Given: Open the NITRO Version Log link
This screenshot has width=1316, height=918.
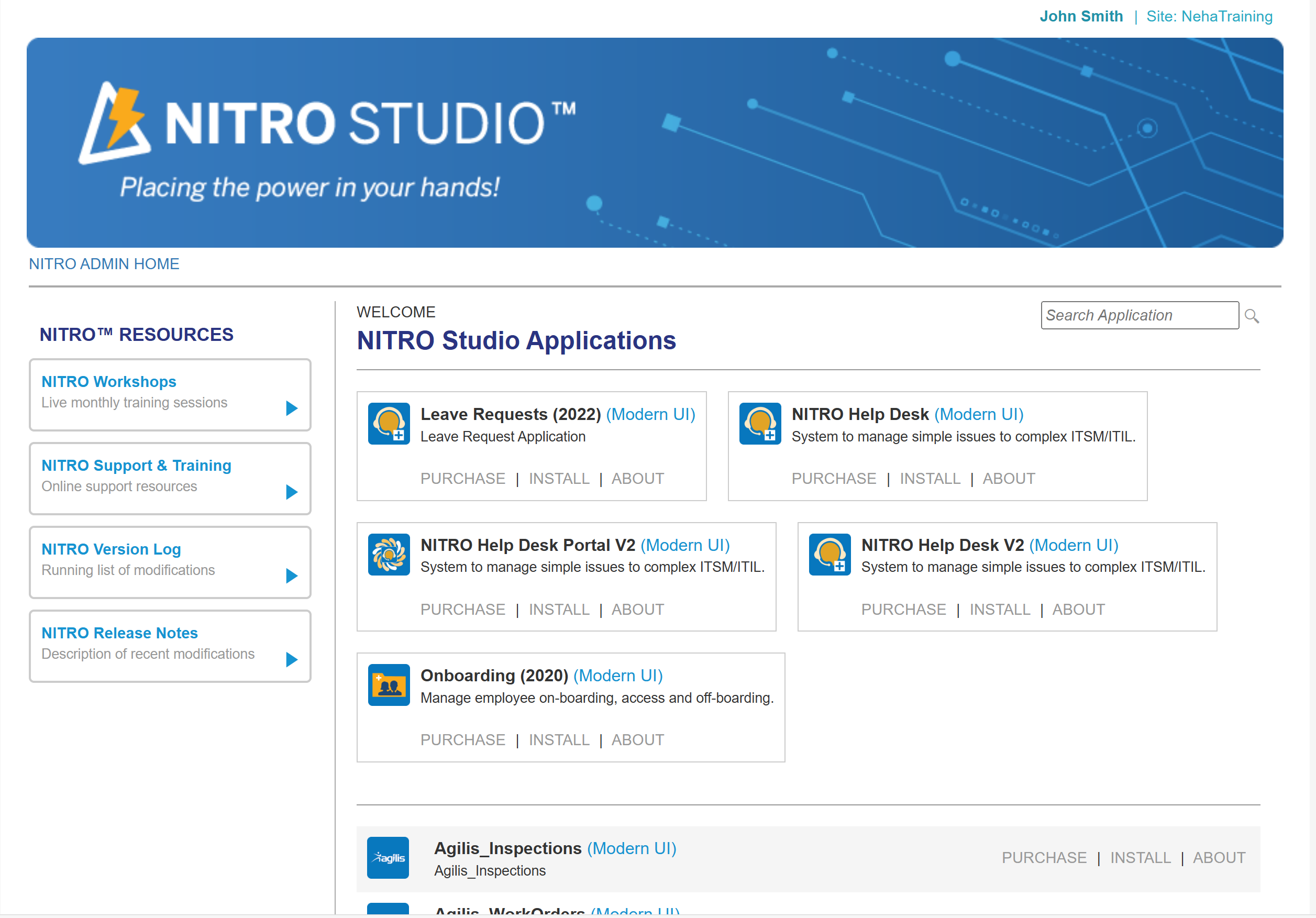Looking at the screenshot, I should click(111, 549).
